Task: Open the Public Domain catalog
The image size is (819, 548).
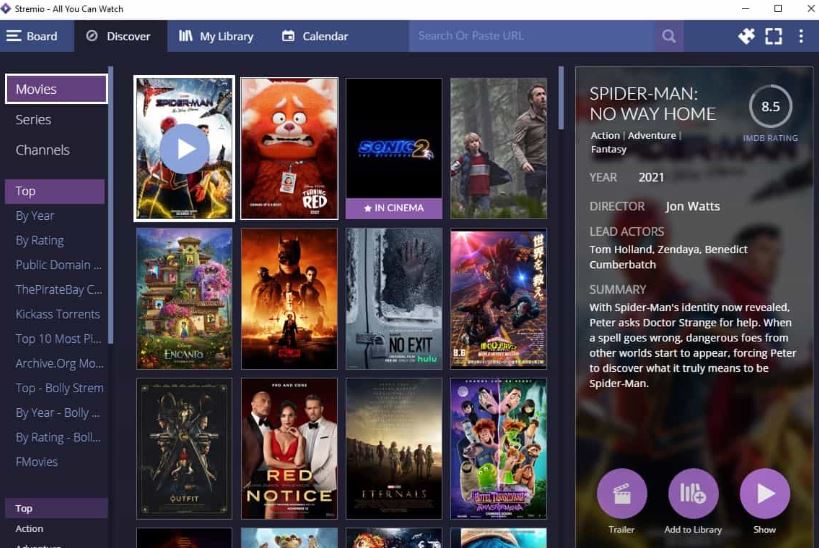Action: [x=58, y=265]
